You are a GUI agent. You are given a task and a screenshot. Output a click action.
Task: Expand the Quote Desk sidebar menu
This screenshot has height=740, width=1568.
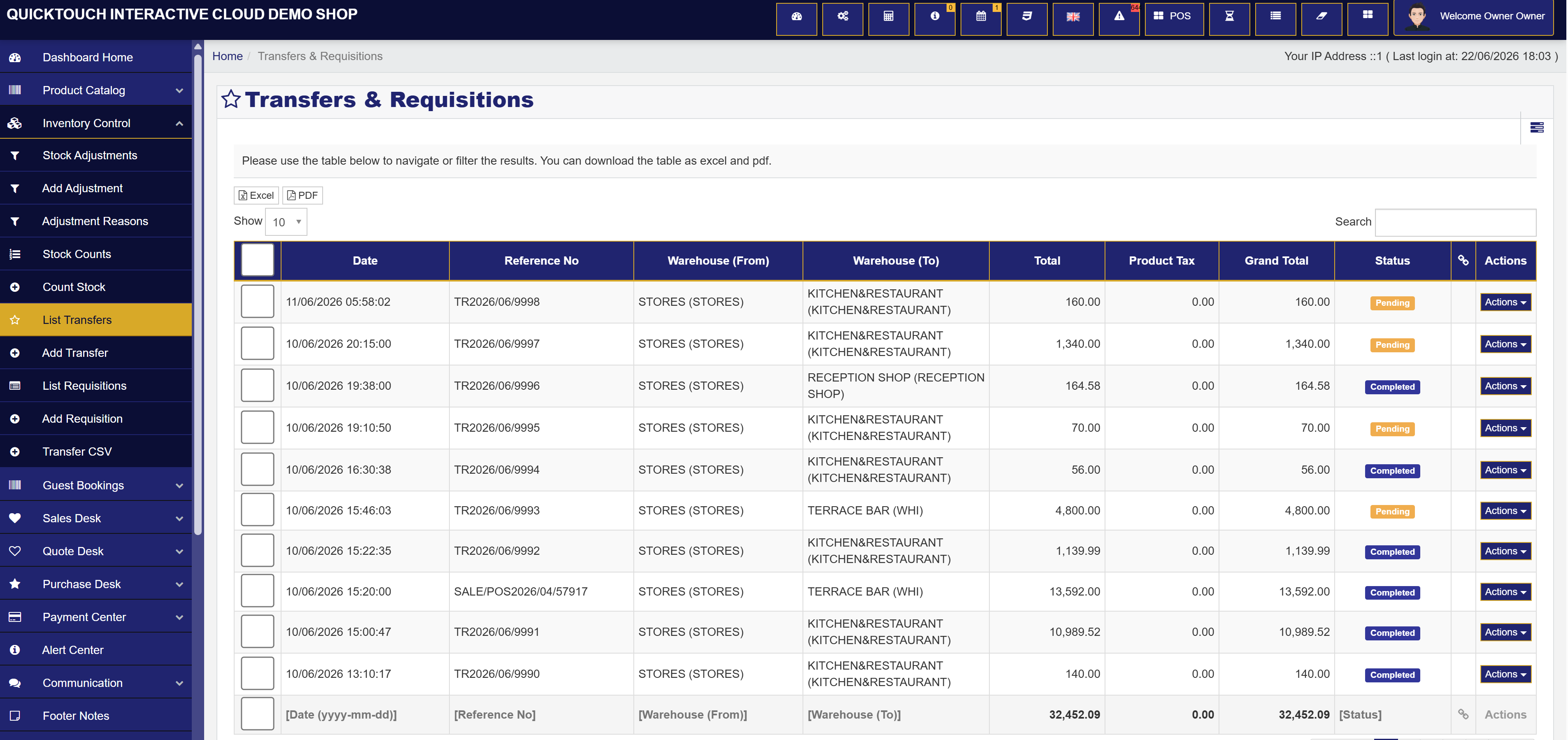pyautogui.click(x=96, y=551)
